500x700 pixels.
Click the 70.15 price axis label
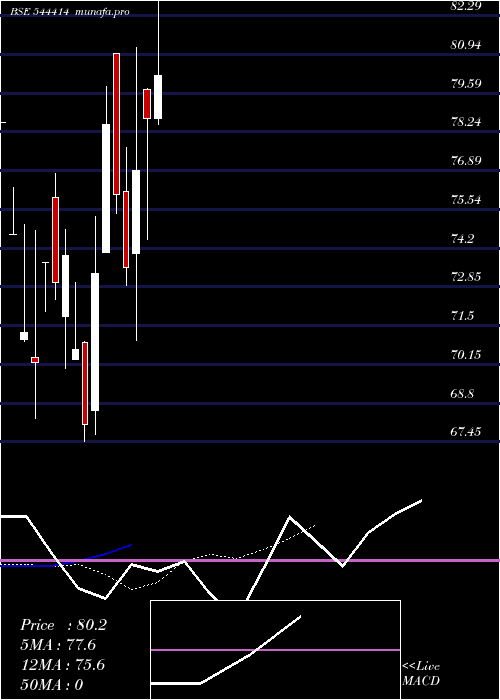[466, 354]
